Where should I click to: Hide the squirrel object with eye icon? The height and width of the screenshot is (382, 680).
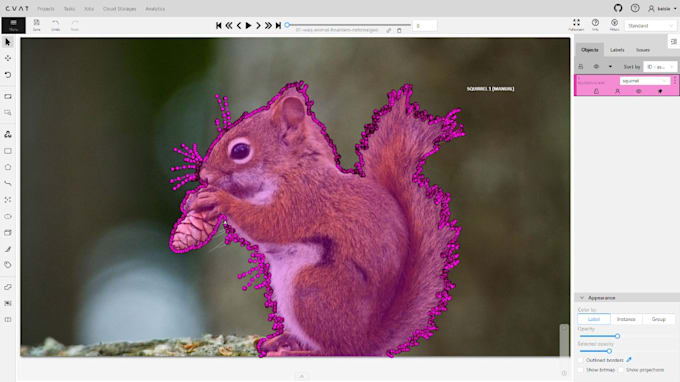pos(638,91)
